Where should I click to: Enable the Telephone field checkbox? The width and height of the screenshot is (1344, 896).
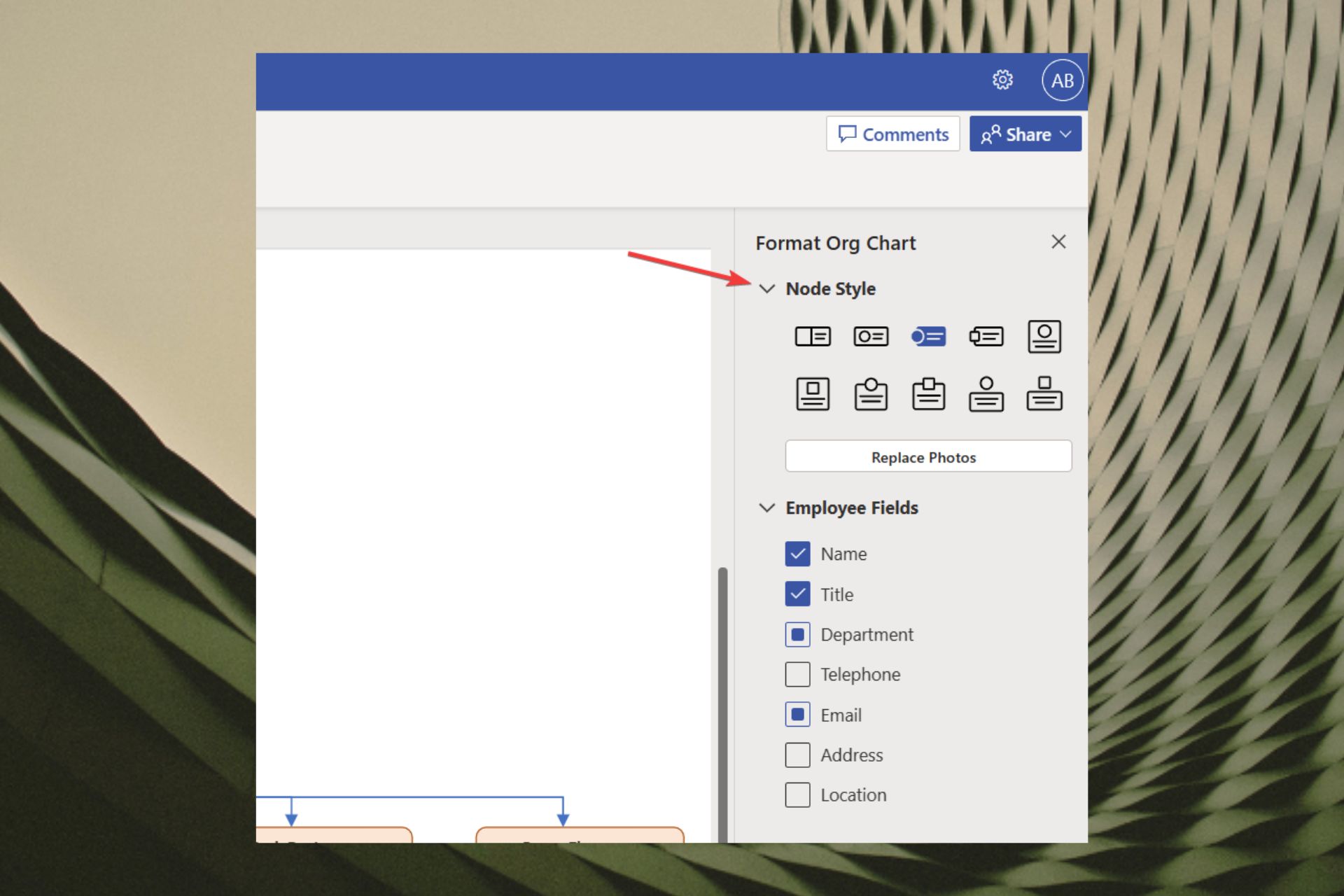click(797, 675)
